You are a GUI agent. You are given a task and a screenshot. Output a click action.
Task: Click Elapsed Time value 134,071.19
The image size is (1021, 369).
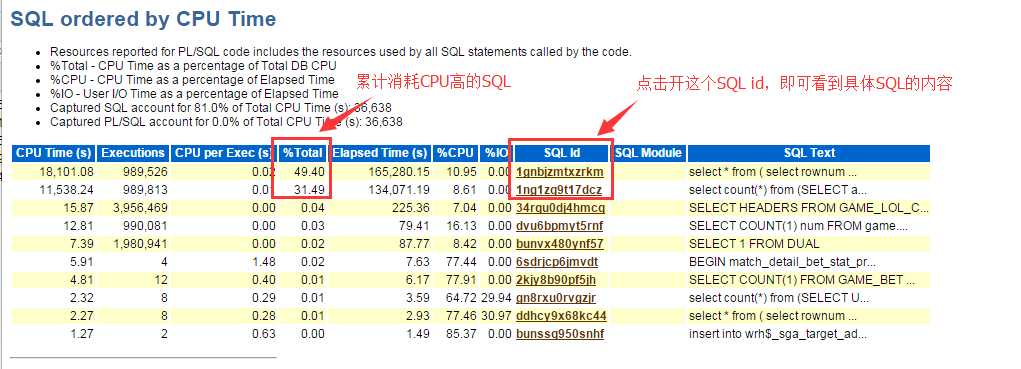pos(399,190)
